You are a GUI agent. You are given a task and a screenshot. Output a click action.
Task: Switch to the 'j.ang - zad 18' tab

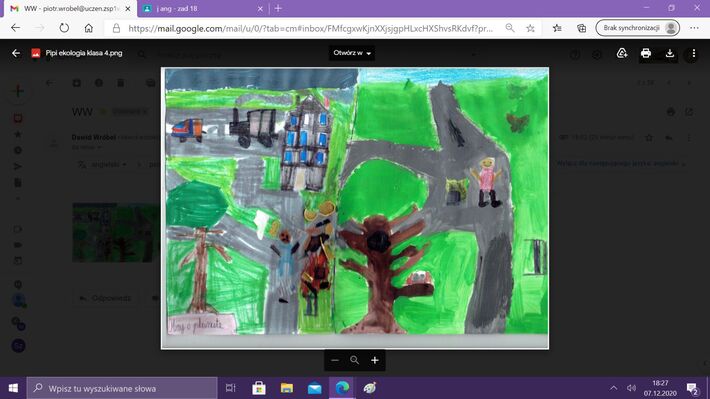(203, 9)
